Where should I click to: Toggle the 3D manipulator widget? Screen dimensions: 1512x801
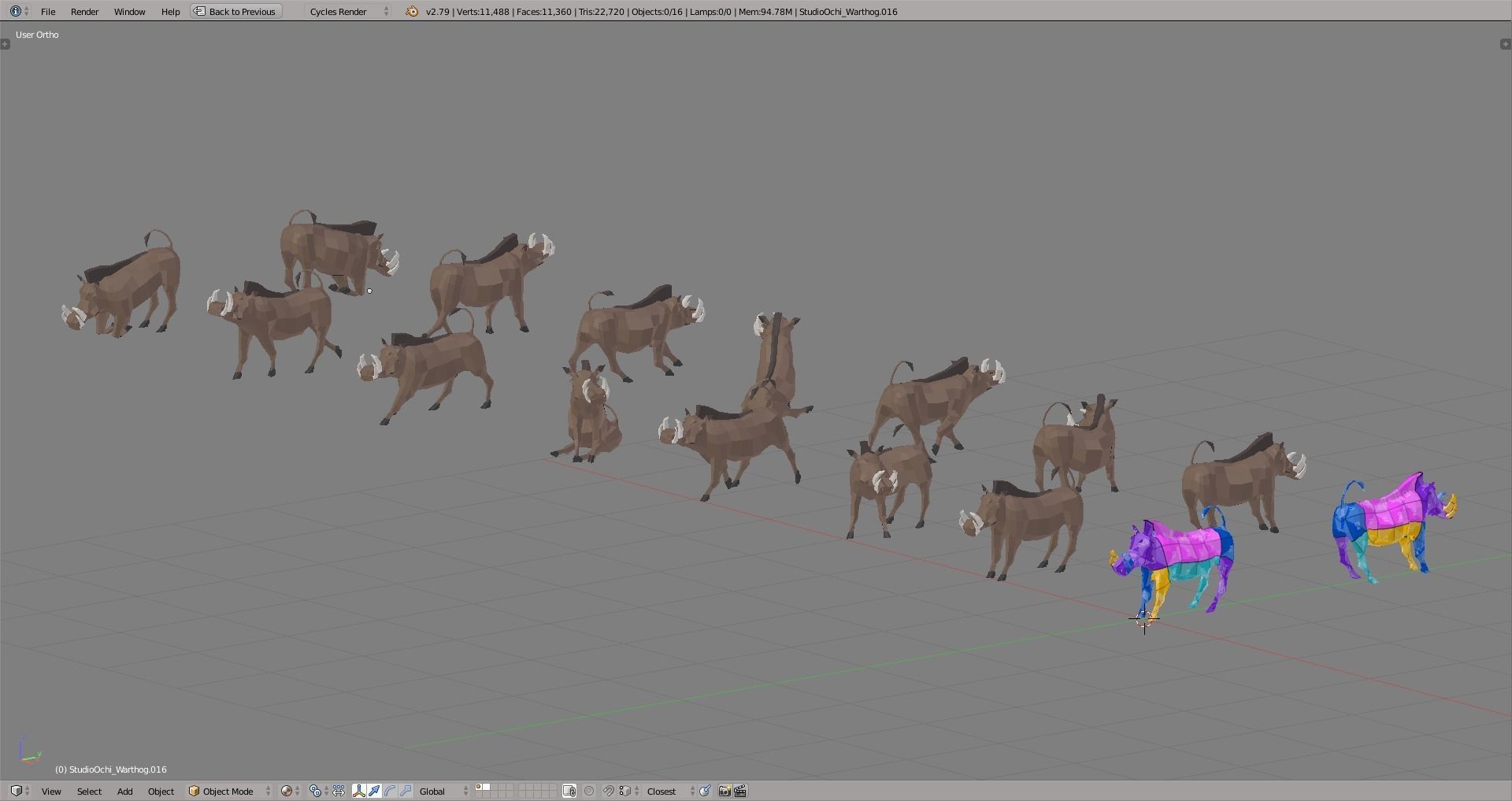[x=359, y=792]
